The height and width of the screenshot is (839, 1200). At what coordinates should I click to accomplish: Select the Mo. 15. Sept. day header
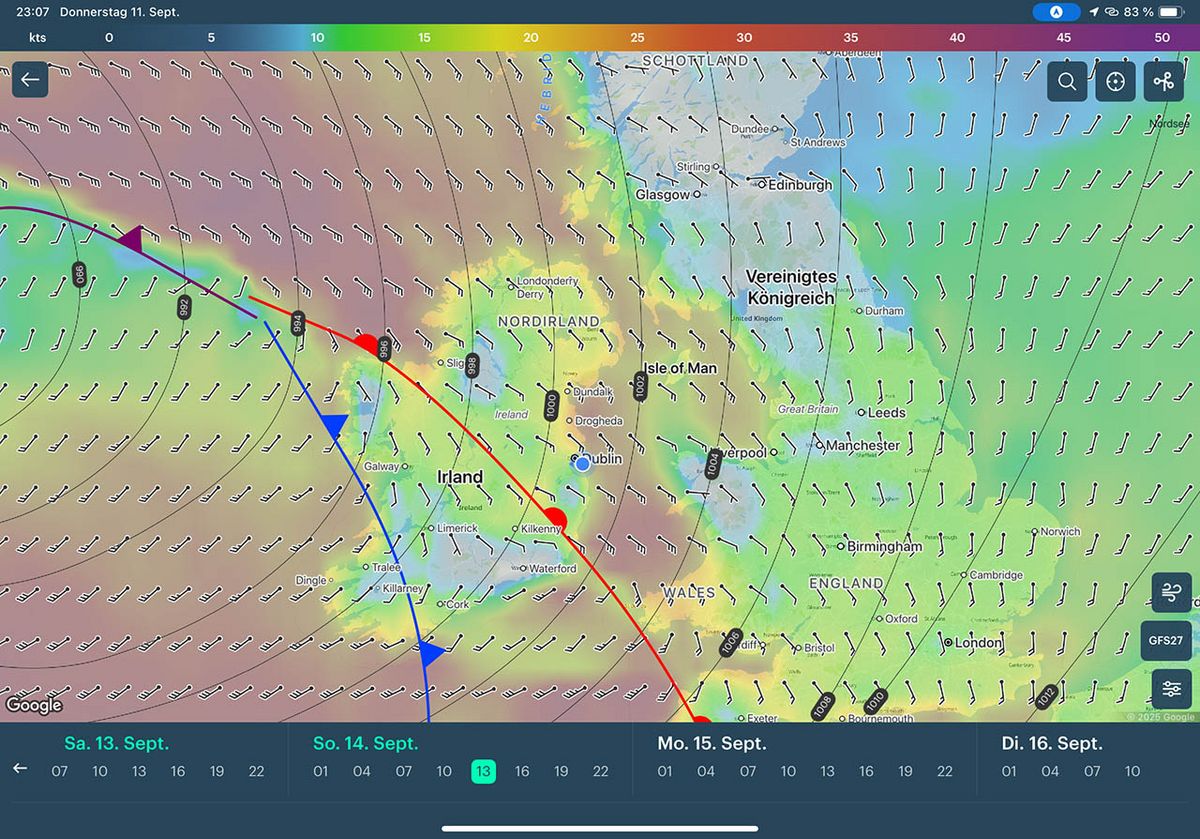coord(711,744)
